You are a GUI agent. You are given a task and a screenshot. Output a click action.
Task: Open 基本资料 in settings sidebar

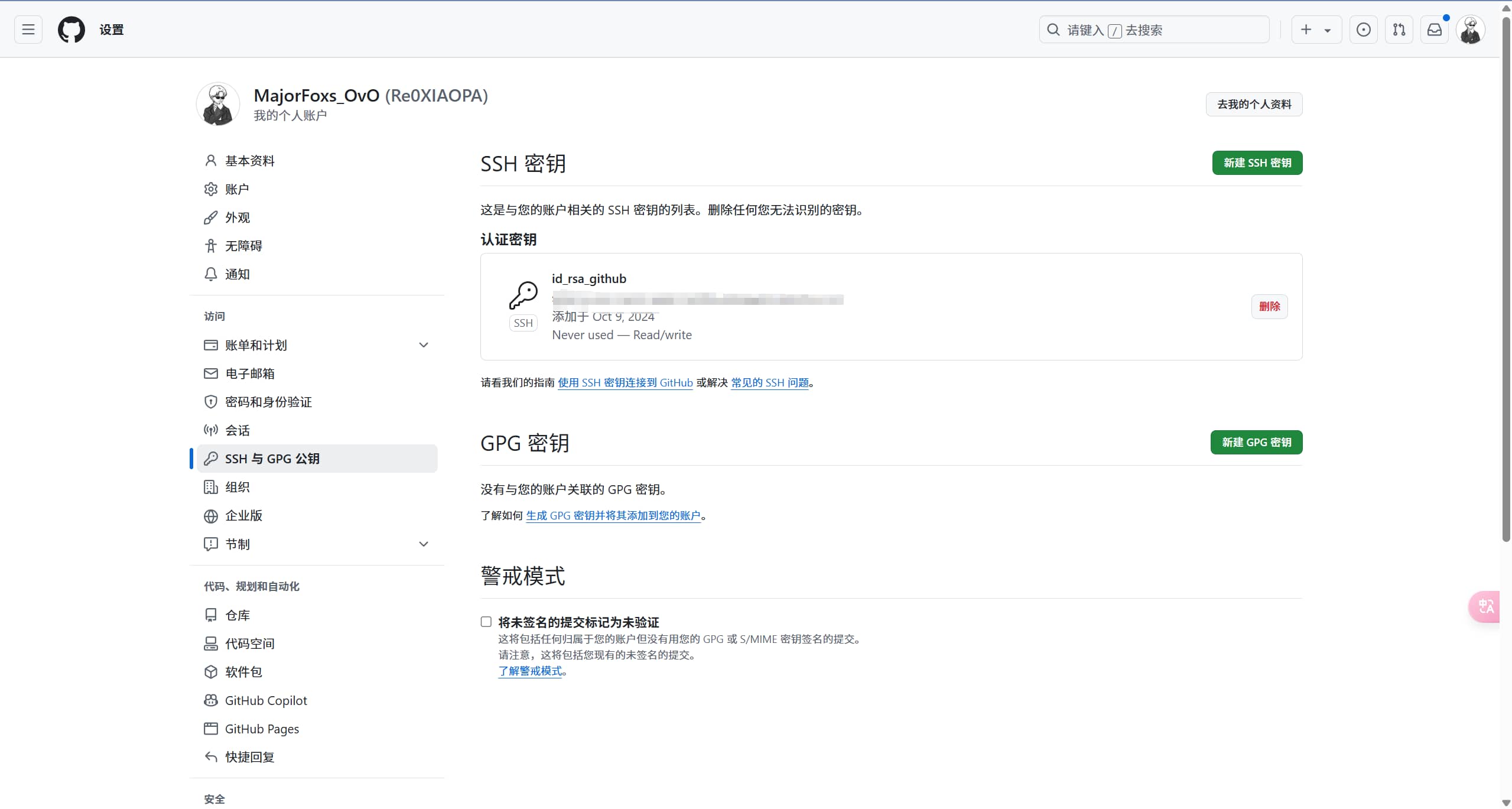pos(317,161)
